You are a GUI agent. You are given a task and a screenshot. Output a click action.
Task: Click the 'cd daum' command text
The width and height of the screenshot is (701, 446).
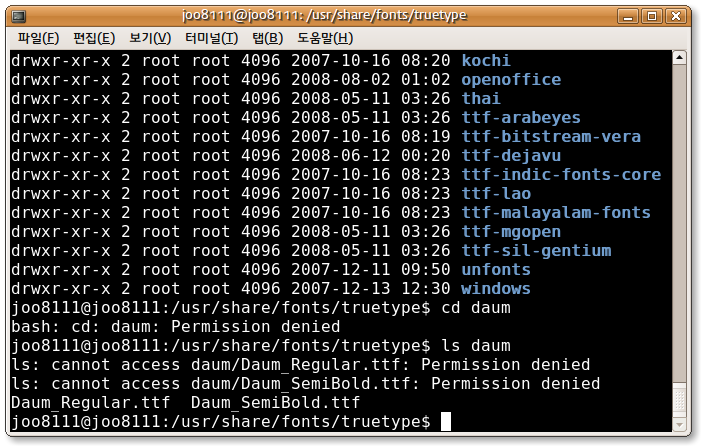click(476, 307)
